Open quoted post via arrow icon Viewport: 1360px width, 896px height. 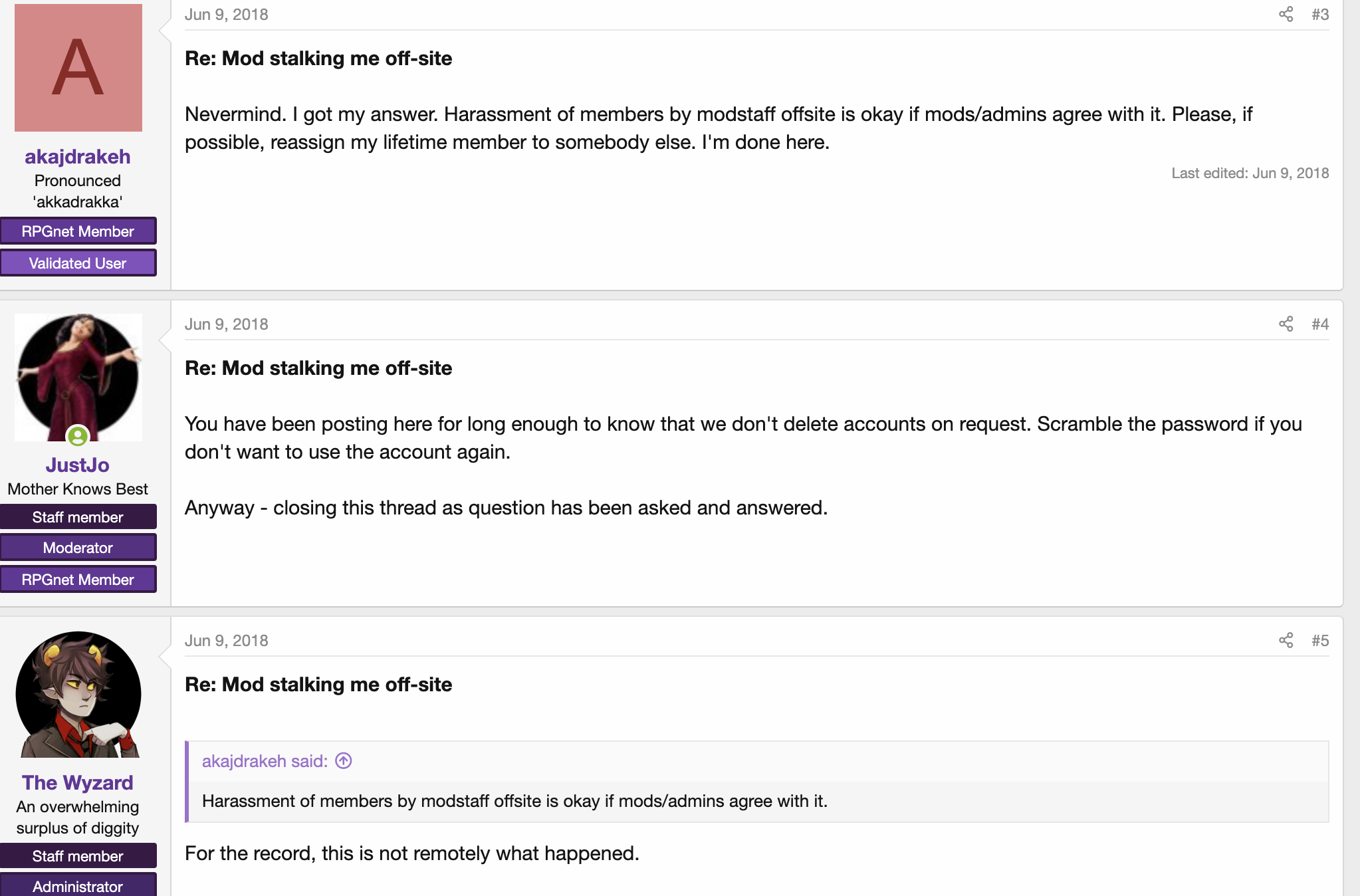coord(344,760)
